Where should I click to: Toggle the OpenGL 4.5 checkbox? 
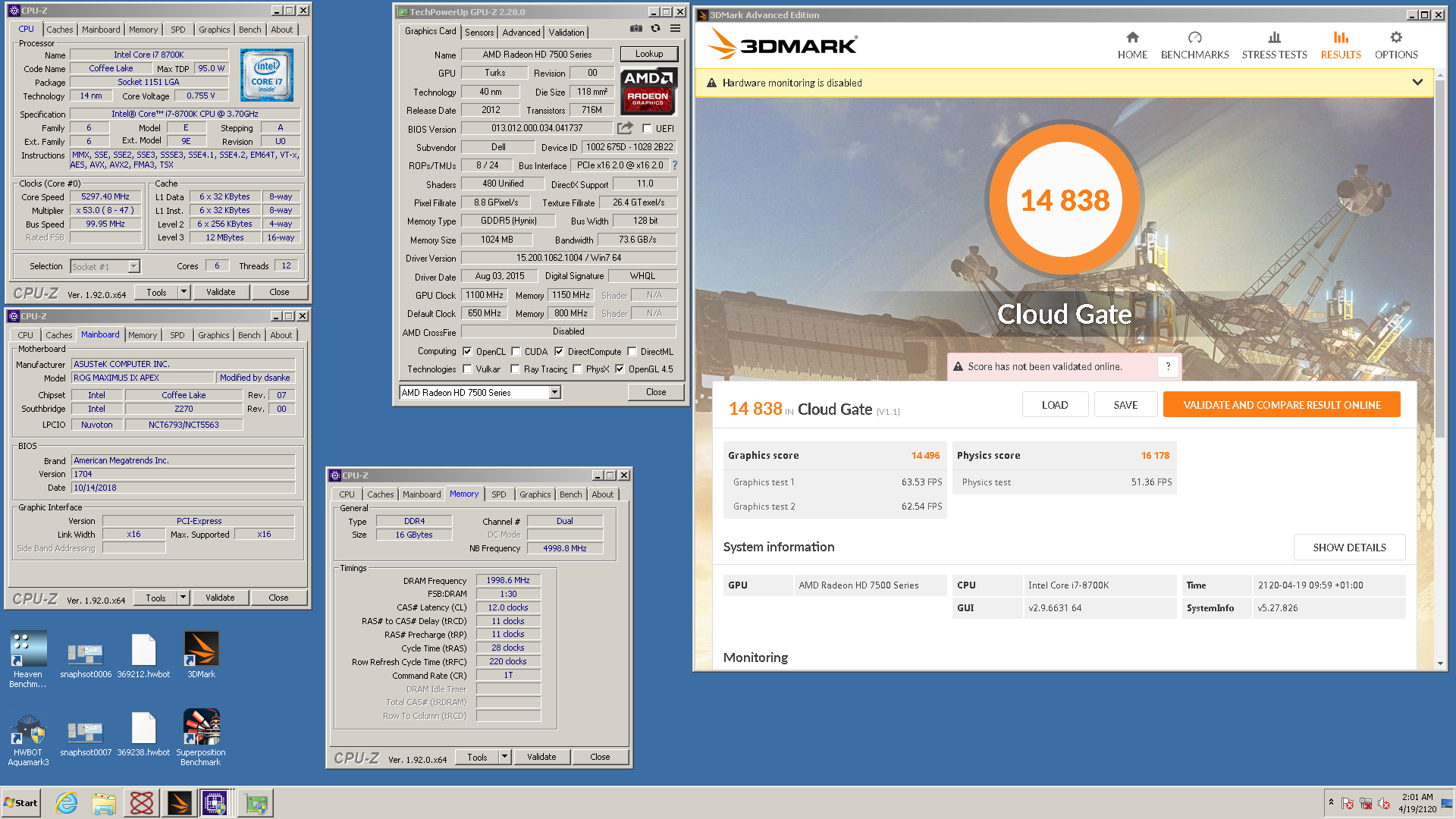[x=620, y=369]
